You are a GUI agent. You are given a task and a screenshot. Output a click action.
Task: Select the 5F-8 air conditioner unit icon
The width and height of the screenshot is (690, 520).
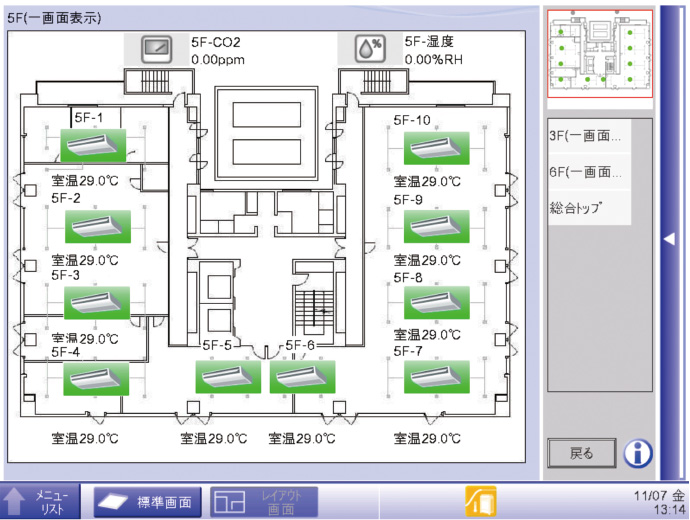pyautogui.click(x=437, y=303)
